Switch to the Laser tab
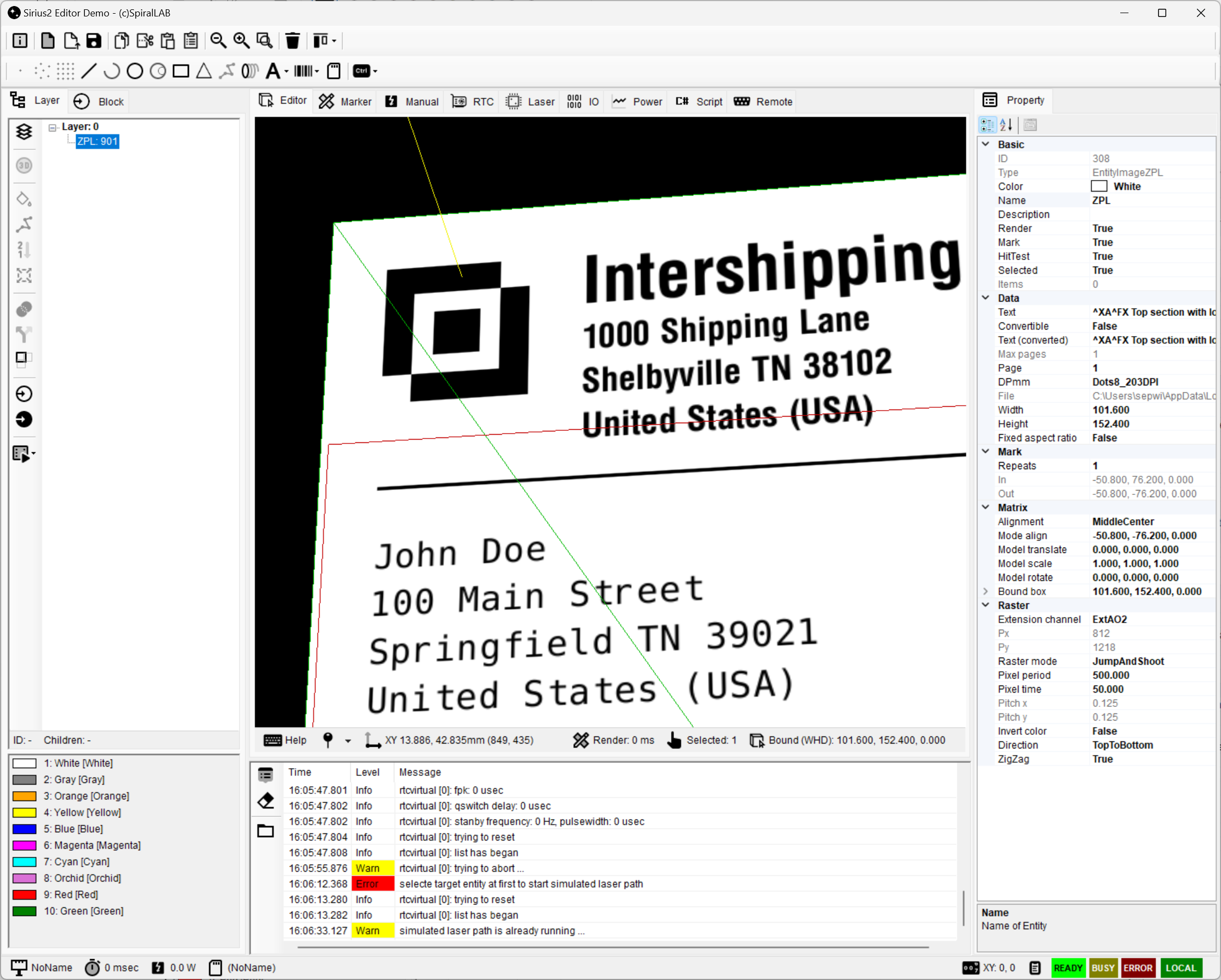This screenshot has height=980, width=1221. (x=531, y=102)
